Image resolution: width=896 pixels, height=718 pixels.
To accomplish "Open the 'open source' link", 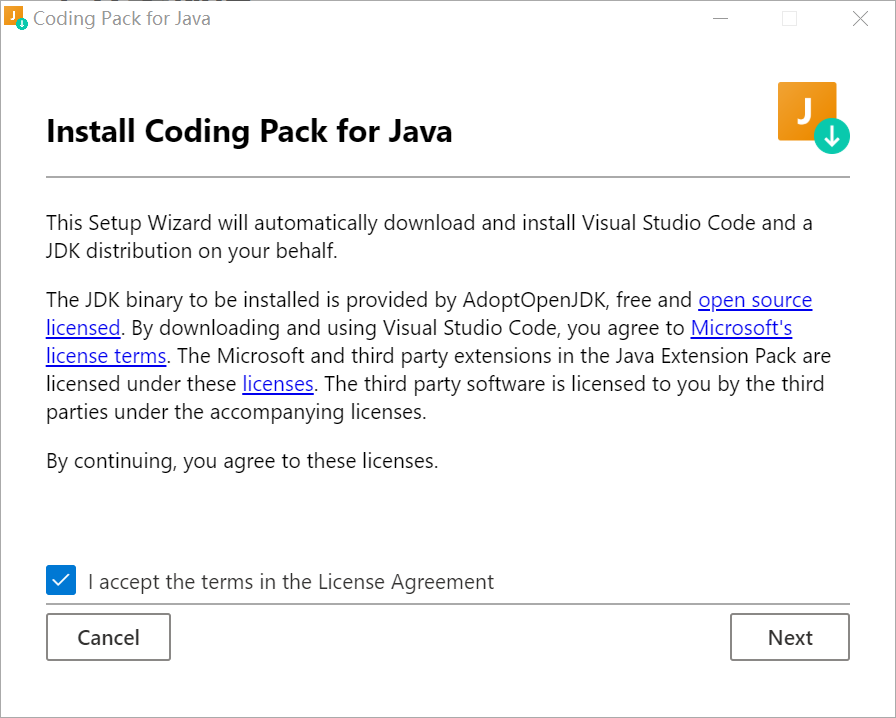I will [755, 300].
